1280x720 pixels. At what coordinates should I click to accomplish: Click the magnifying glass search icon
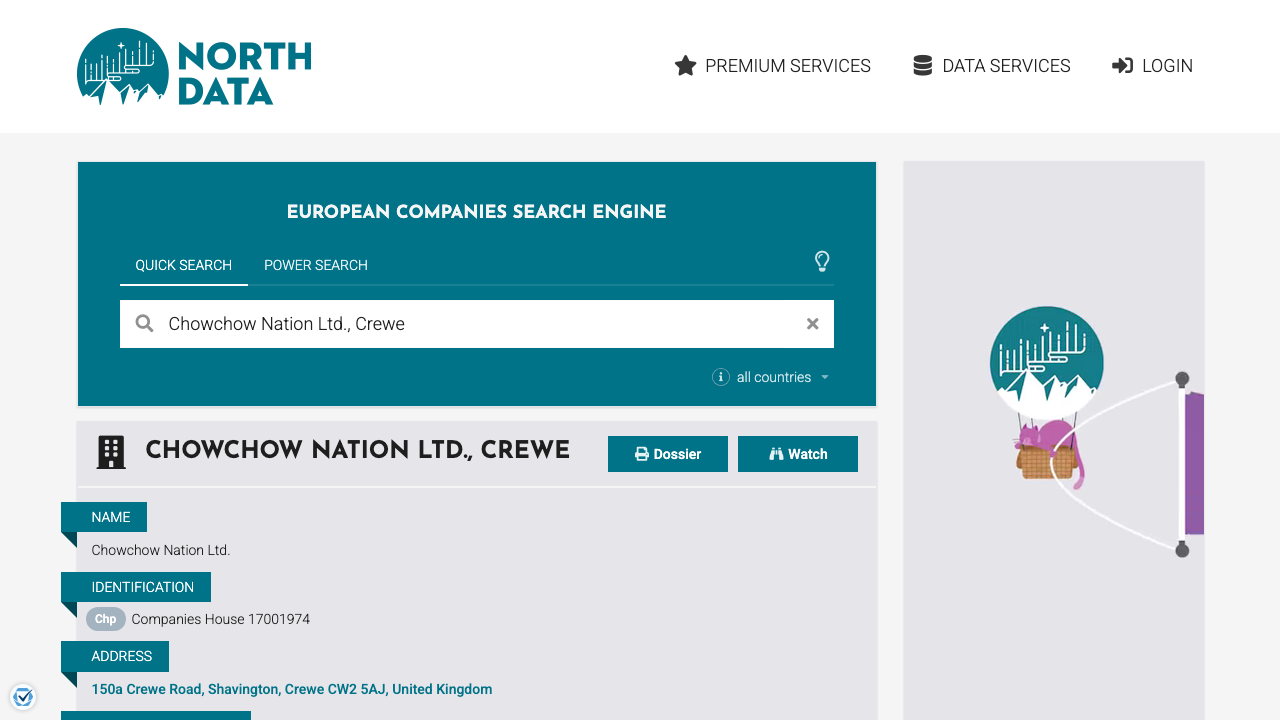(144, 323)
